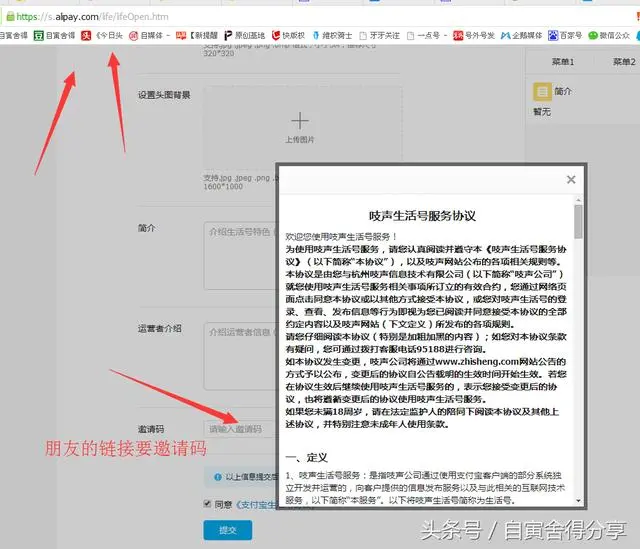Viewport: 640px width, 549px height.
Task: Switch to 菜单2 in the preview panel
Action: (x=624, y=62)
